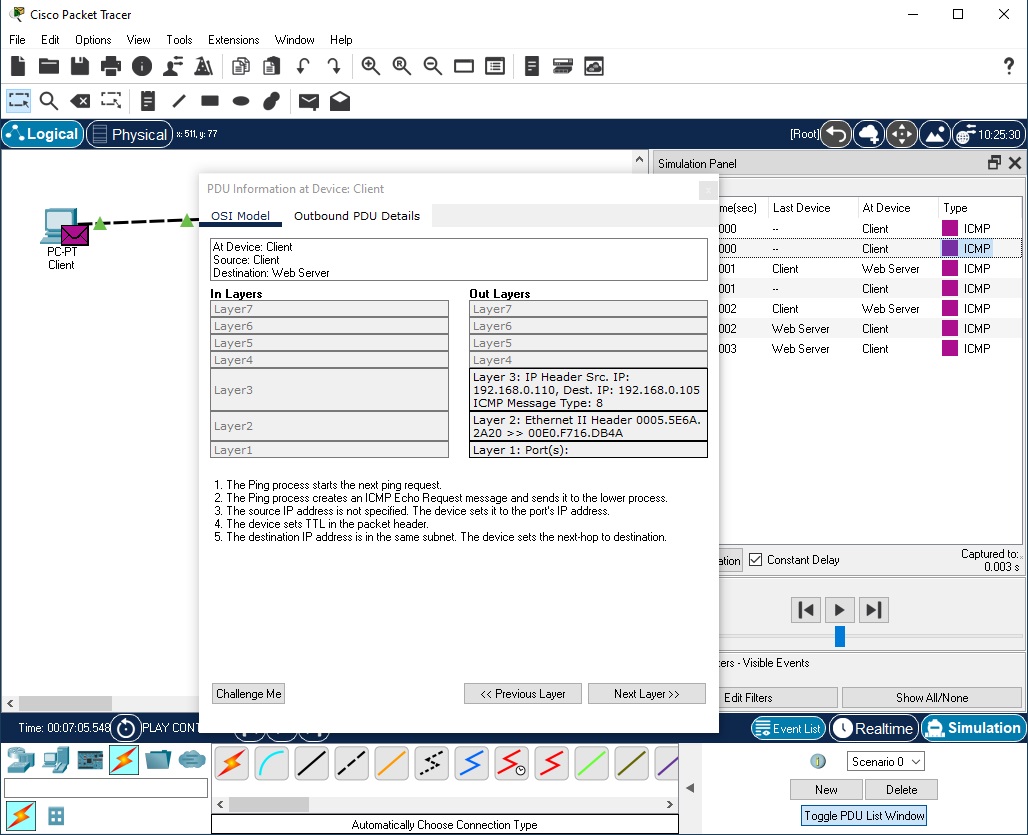Open the Tools menu
This screenshot has width=1028, height=835.
[179, 40]
